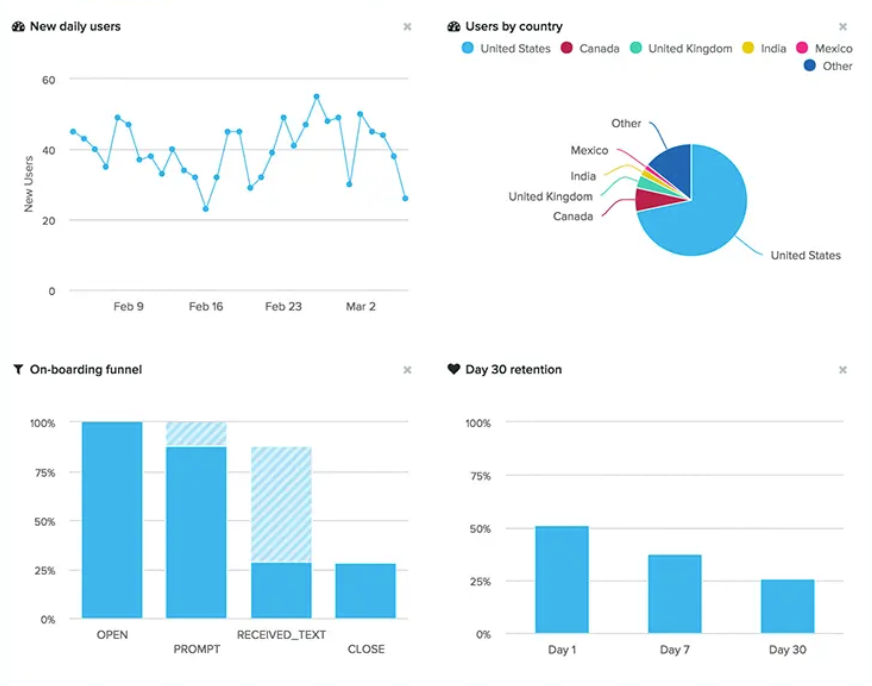Click the New daily users dashboard icon
The image size is (872, 686).
18,27
